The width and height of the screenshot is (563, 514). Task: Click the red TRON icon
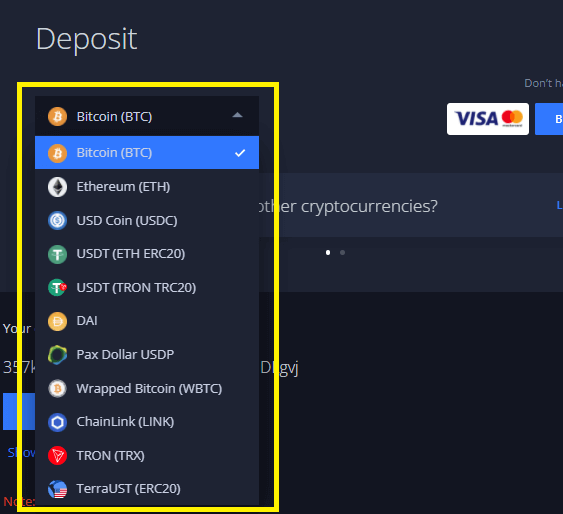click(x=57, y=456)
